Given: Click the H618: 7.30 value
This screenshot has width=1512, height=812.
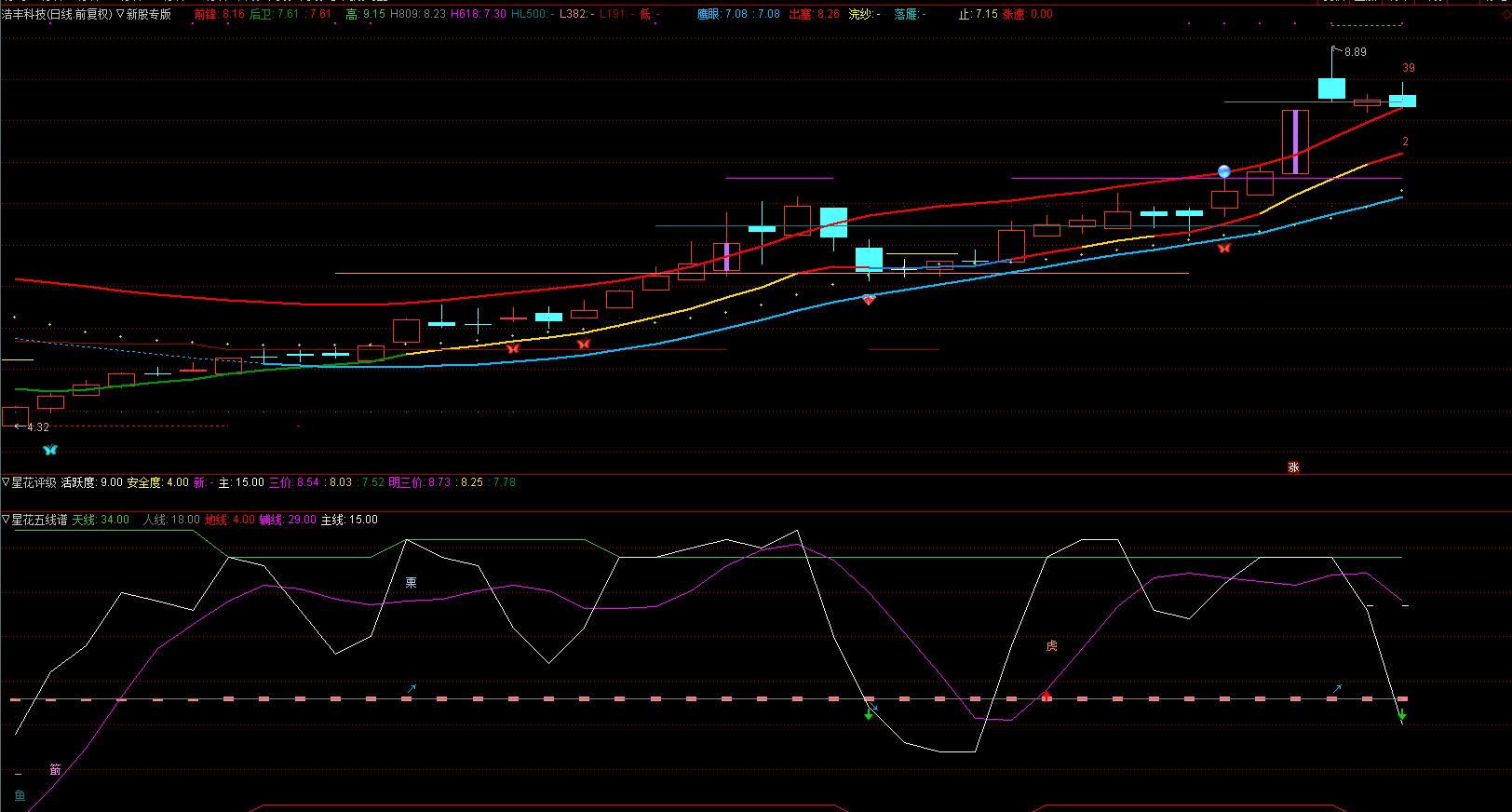Looking at the screenshot, I should click(x=479, y=14).
